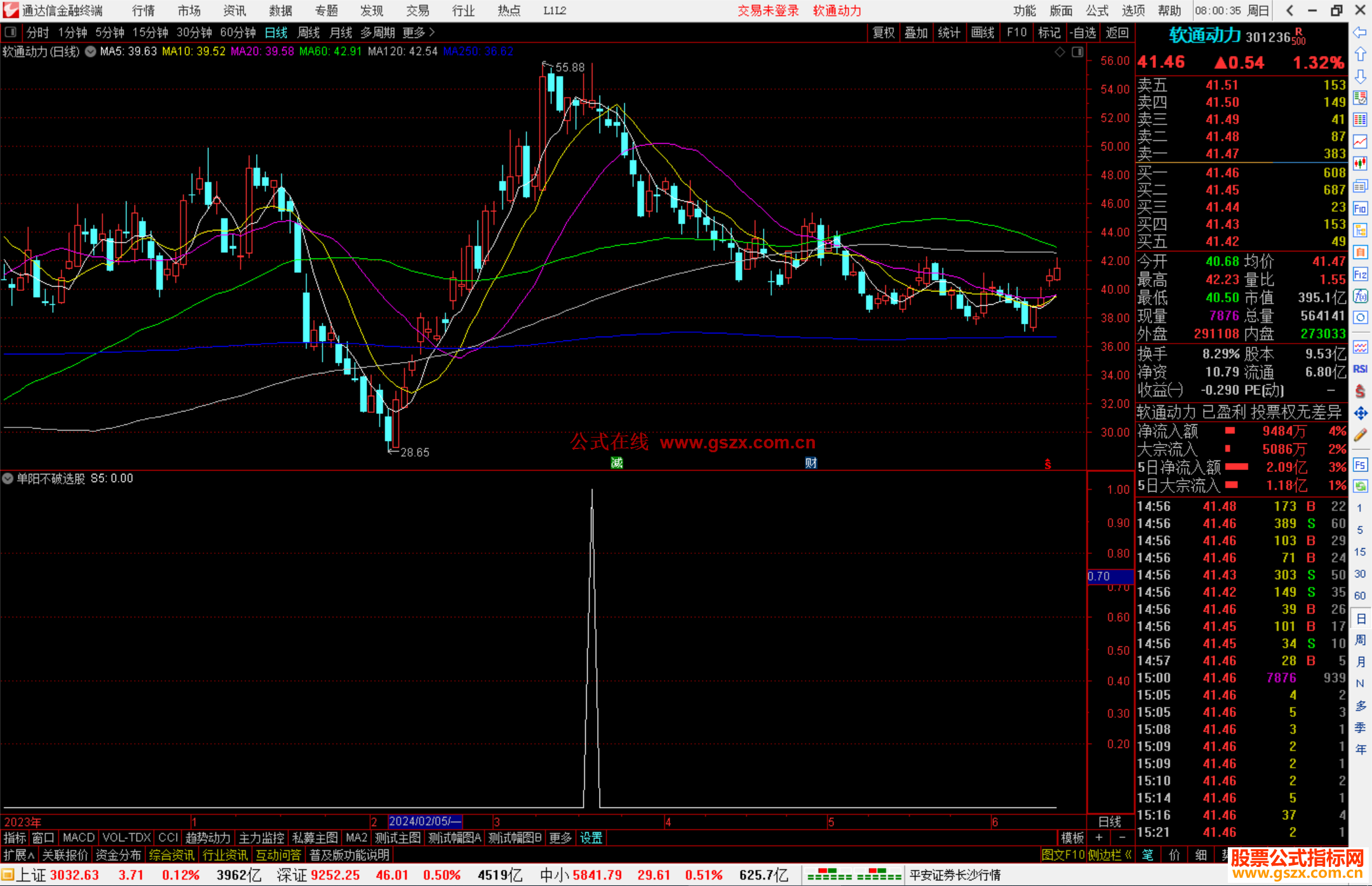Open the F10 info sidebar icon
Screen dimensions: 1372x886
point(1360,208)
